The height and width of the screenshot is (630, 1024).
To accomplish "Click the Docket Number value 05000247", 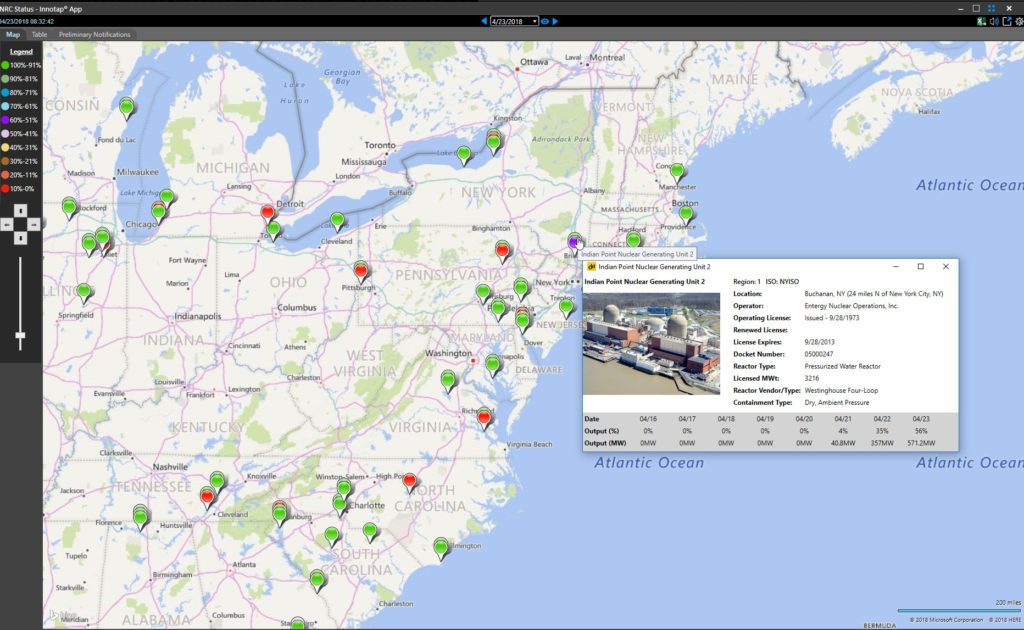I will point(819,354).
